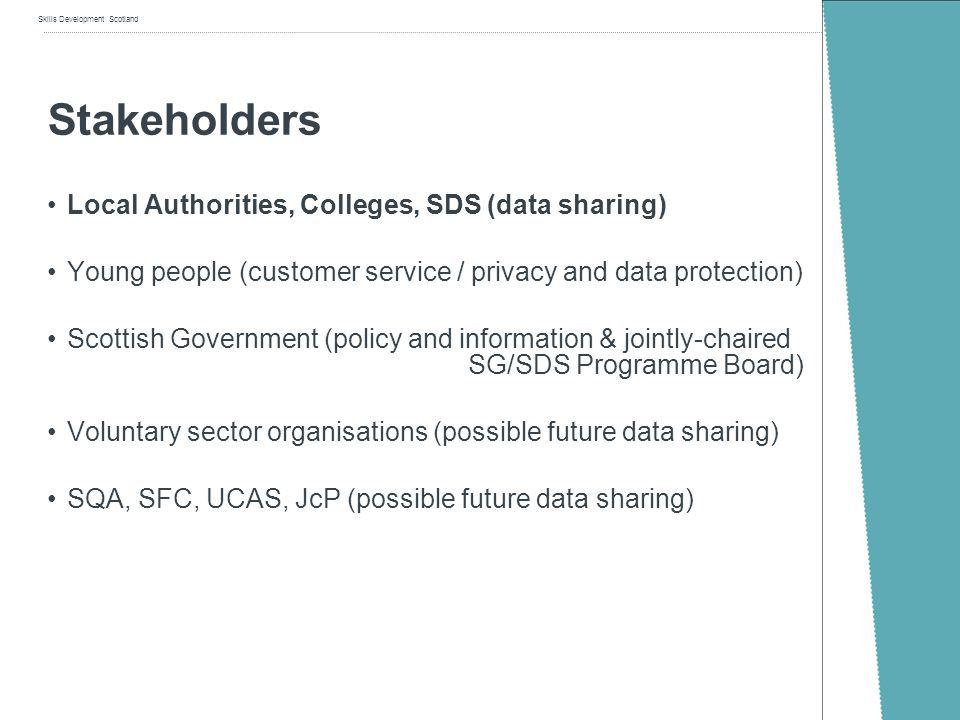Select the Skills Development Scotland header text
The width and height of the screenshot is (960, 720).
tap(88, 19)
